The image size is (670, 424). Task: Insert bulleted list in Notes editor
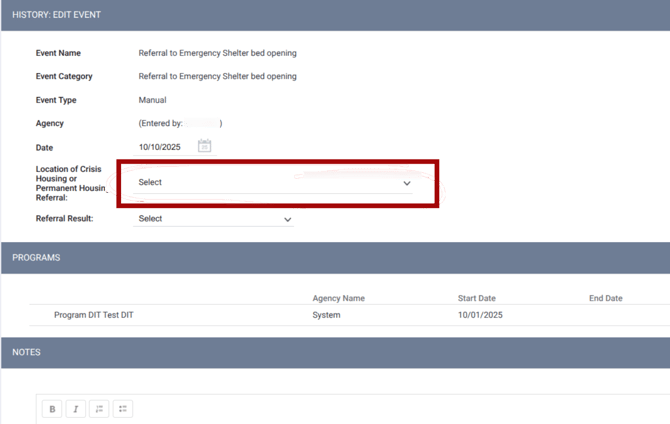[122, 409]
